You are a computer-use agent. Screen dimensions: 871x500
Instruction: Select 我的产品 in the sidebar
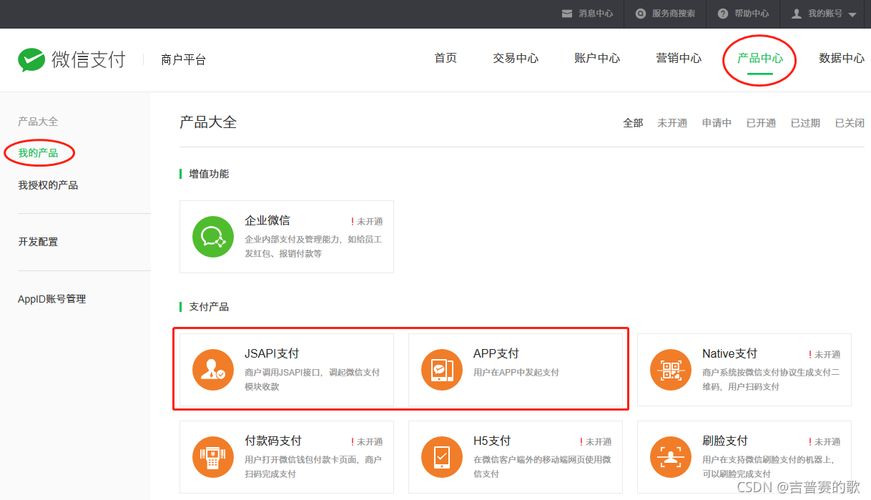point(38,153)
